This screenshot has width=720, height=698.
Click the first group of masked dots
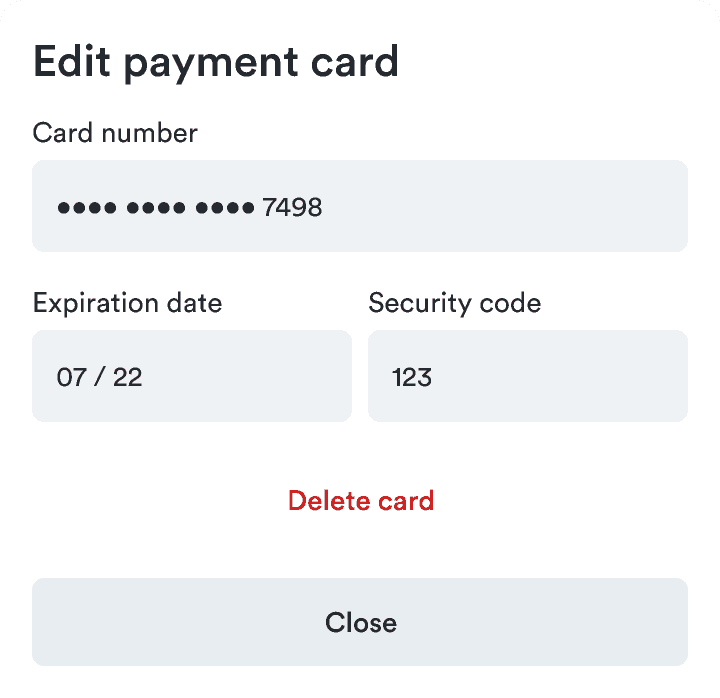(x=87, y=208)
